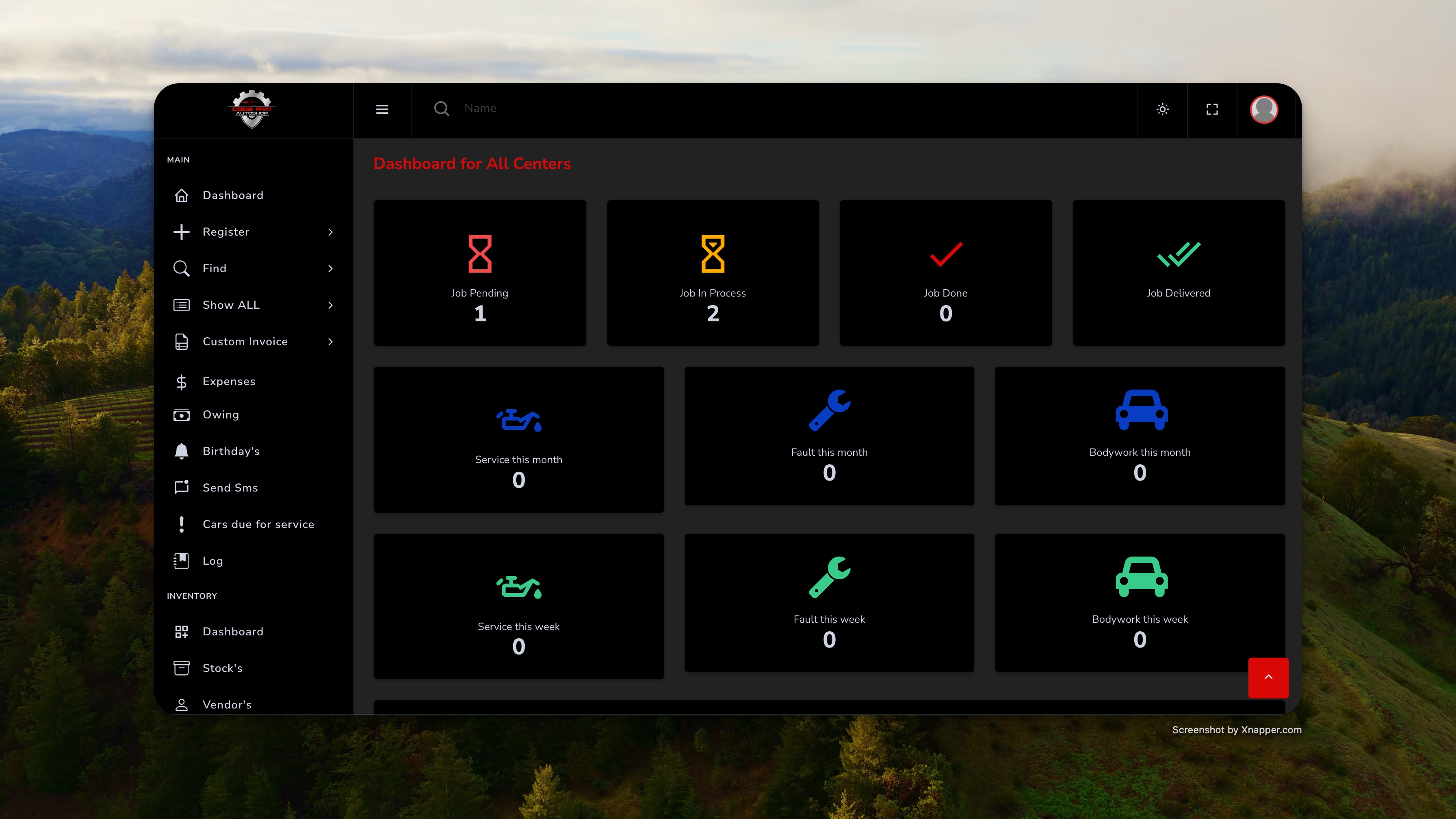This screenshot has width=1456, height=819.
Task: Open the user profile avatar
Action: pyautogui.click(x=1264, y=109)
